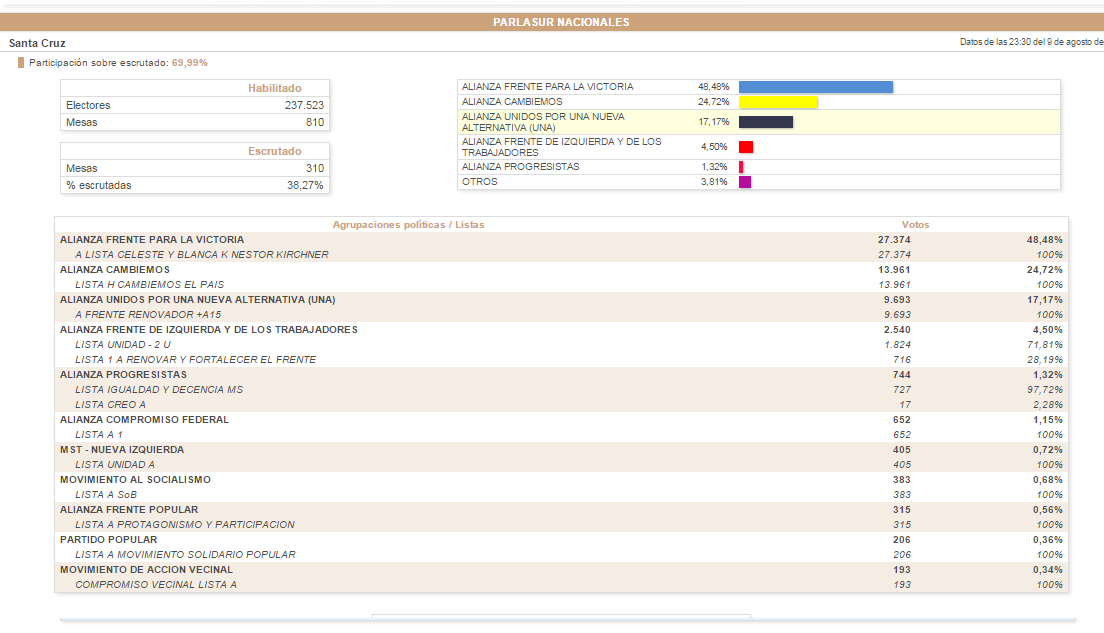The height and width of the screenshot is (633, 1104).
Task: Select the ALIANZA PROGRESISTAS table row
Action: coord(561,375)
